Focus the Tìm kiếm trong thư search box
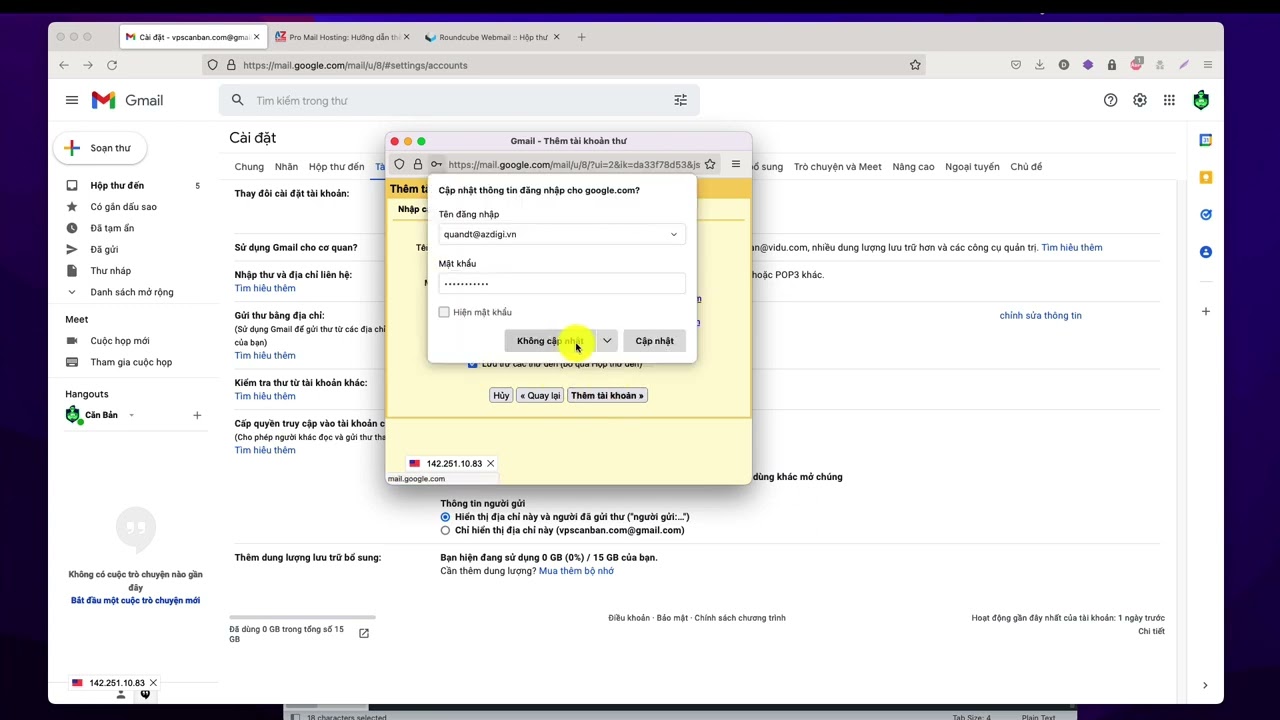Image resolution: width=1280 pixels, height=720 pixels. 459,100
